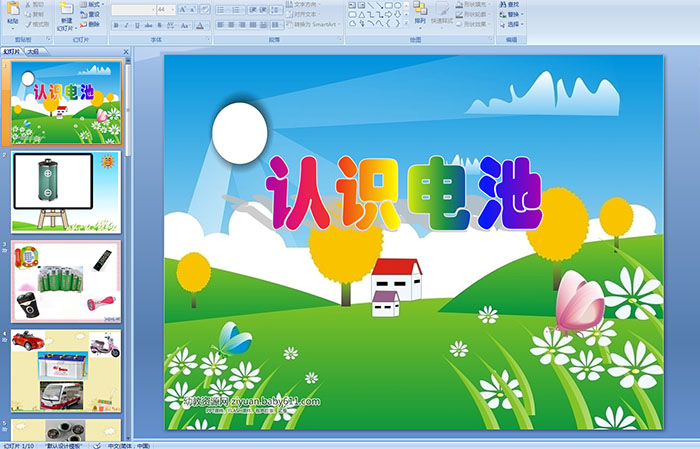The image size is (700, 449).
Task: Click the Increase font size icon
Action: point(183,9)
